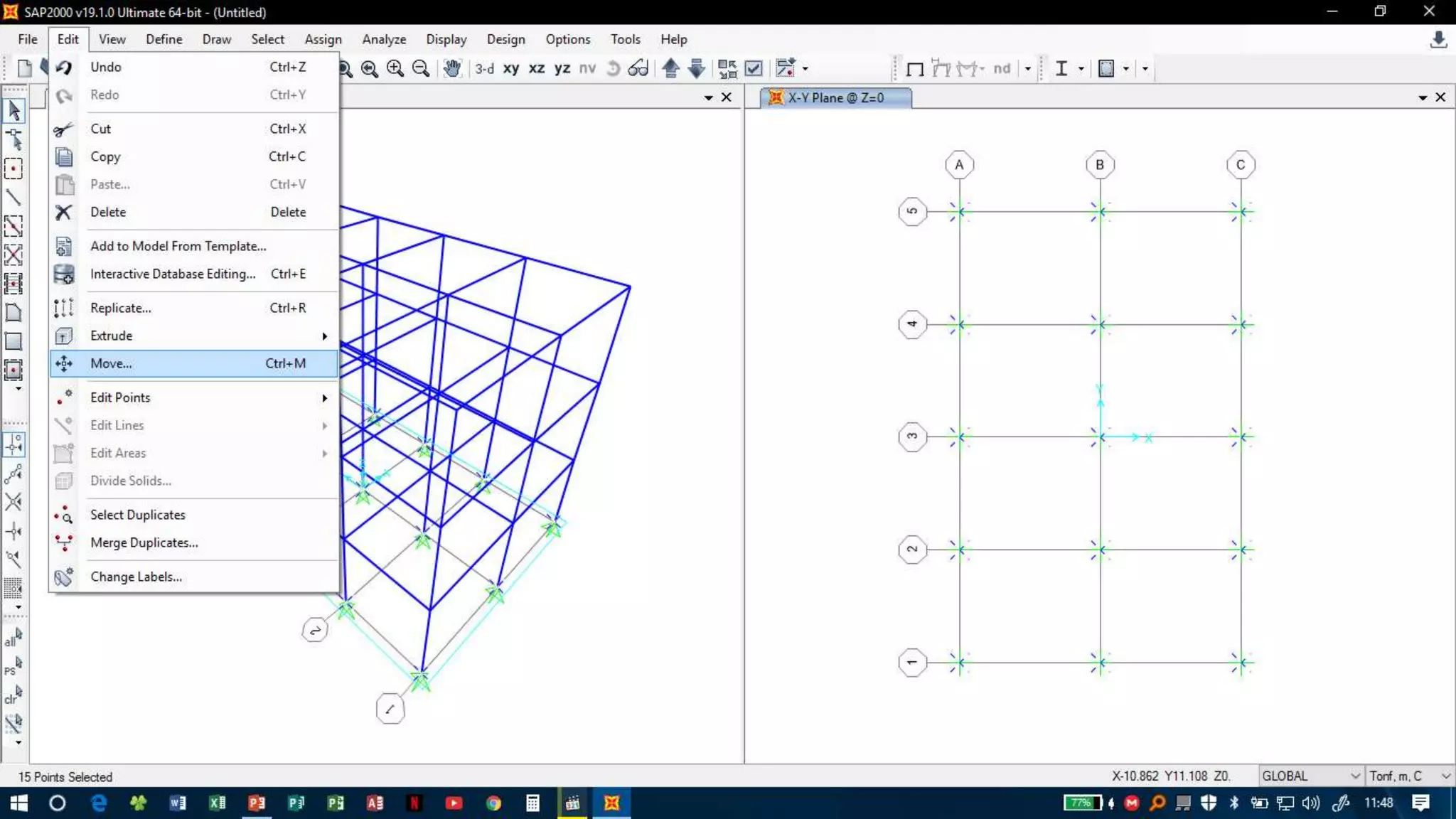Move up in list arrow icon

point(670,68)
